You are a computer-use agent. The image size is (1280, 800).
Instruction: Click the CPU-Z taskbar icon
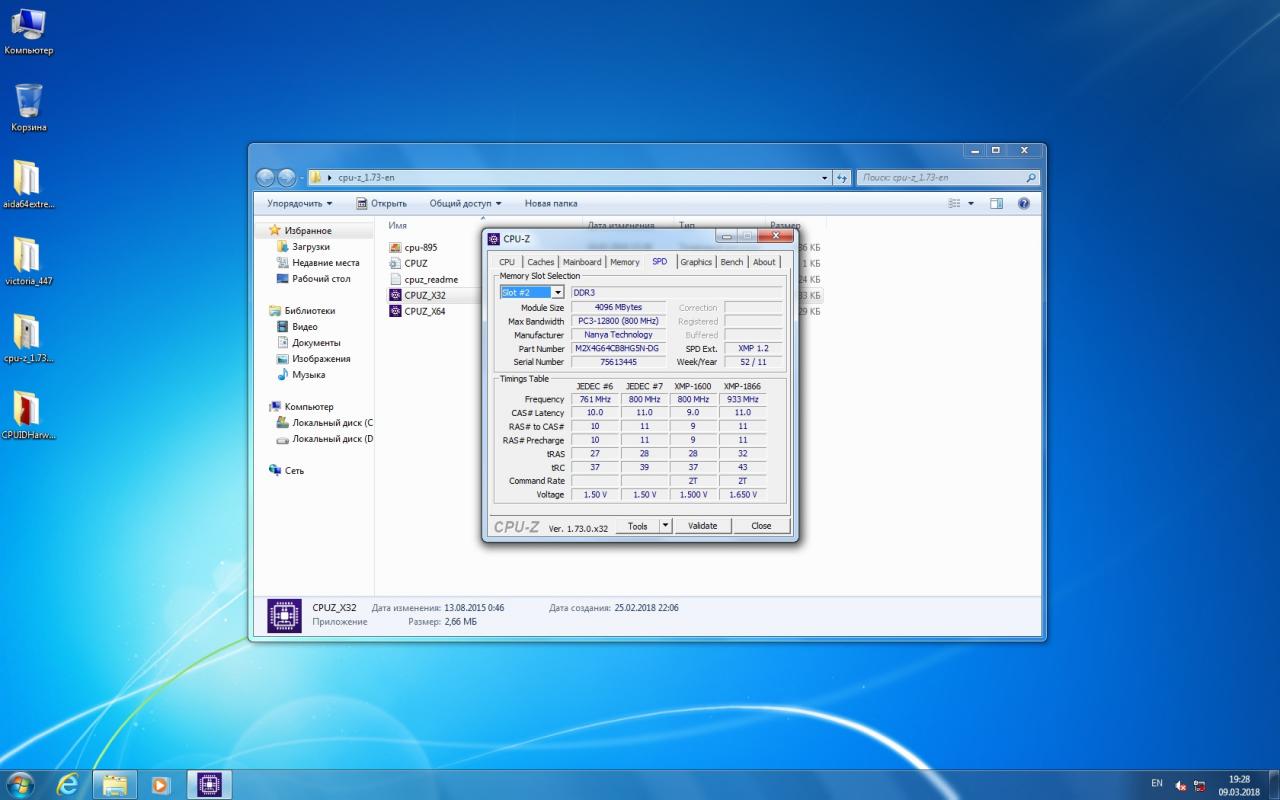[209, 784]
